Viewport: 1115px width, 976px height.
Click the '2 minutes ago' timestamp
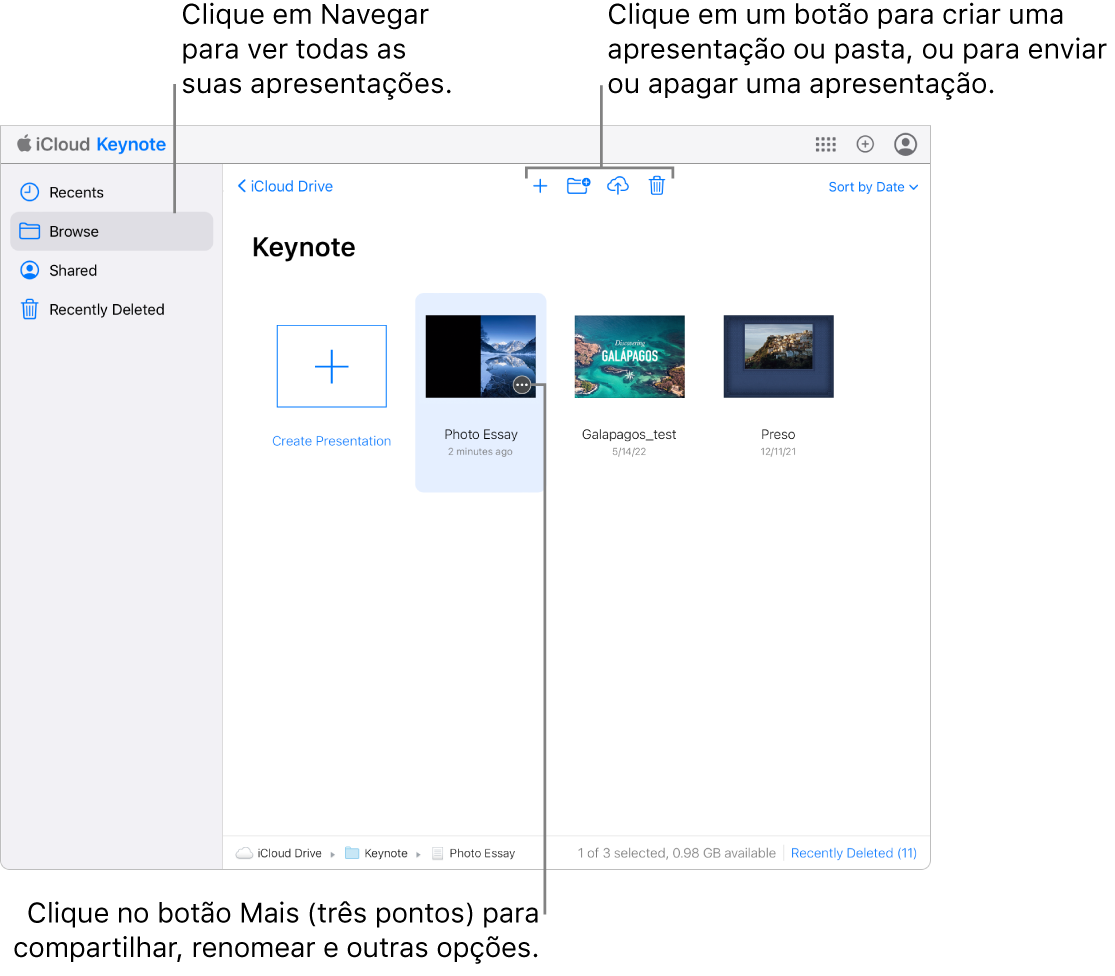[480, 451]
